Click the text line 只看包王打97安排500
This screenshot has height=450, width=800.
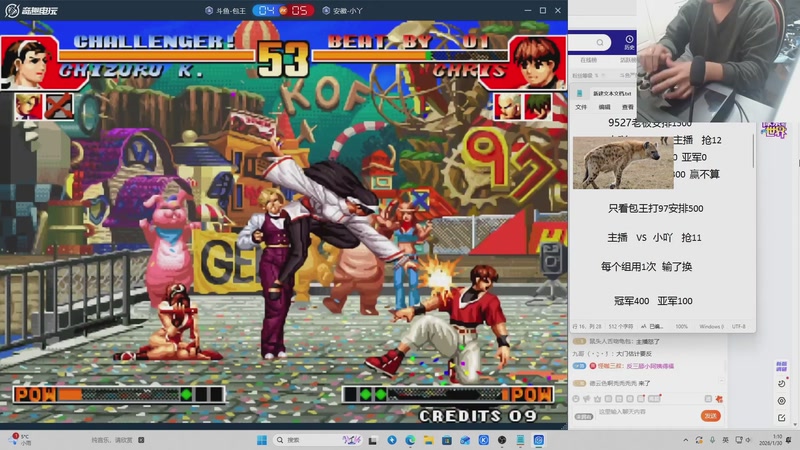click(656, 208)
